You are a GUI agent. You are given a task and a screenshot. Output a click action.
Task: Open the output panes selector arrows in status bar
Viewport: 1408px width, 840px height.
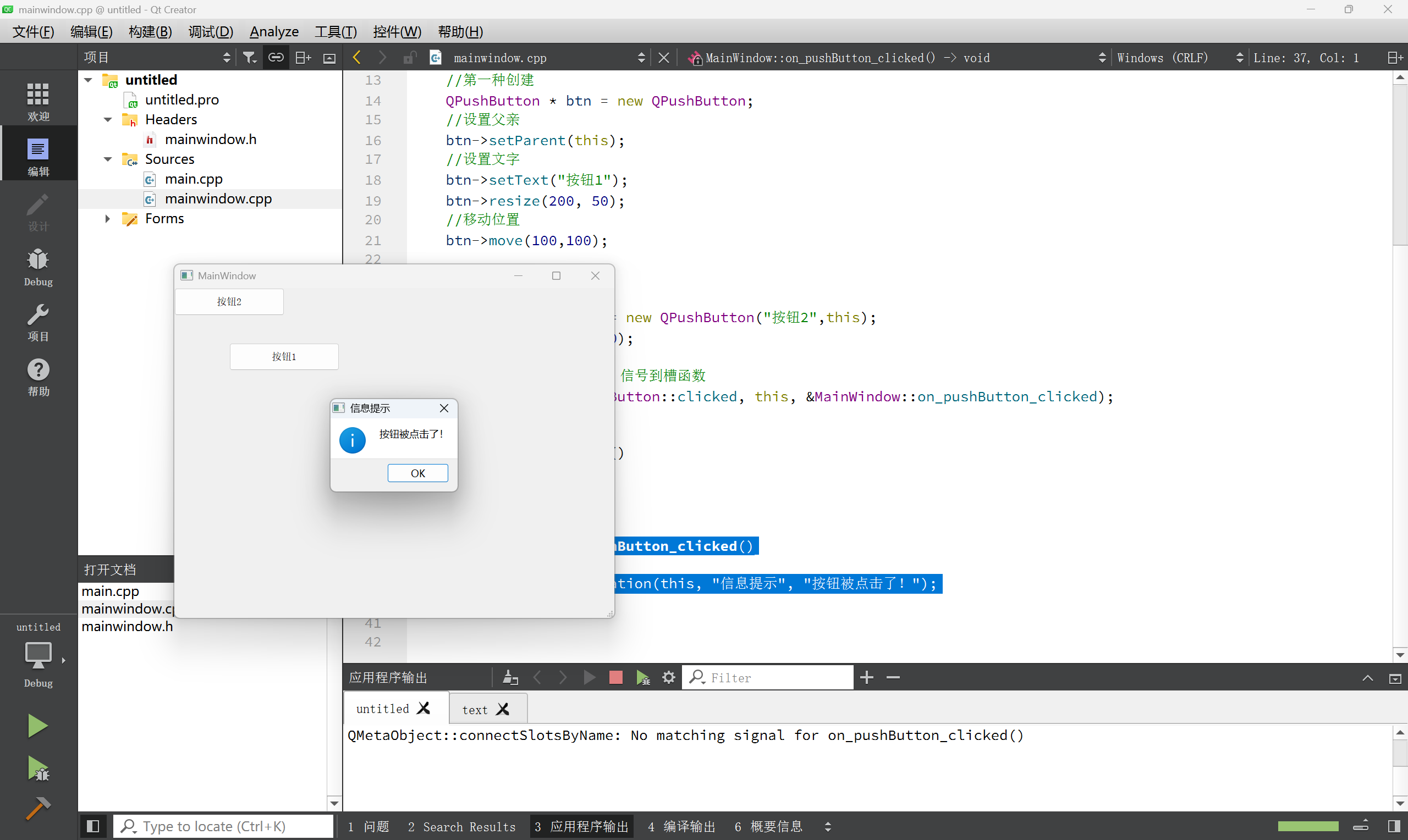click(828, 826)
